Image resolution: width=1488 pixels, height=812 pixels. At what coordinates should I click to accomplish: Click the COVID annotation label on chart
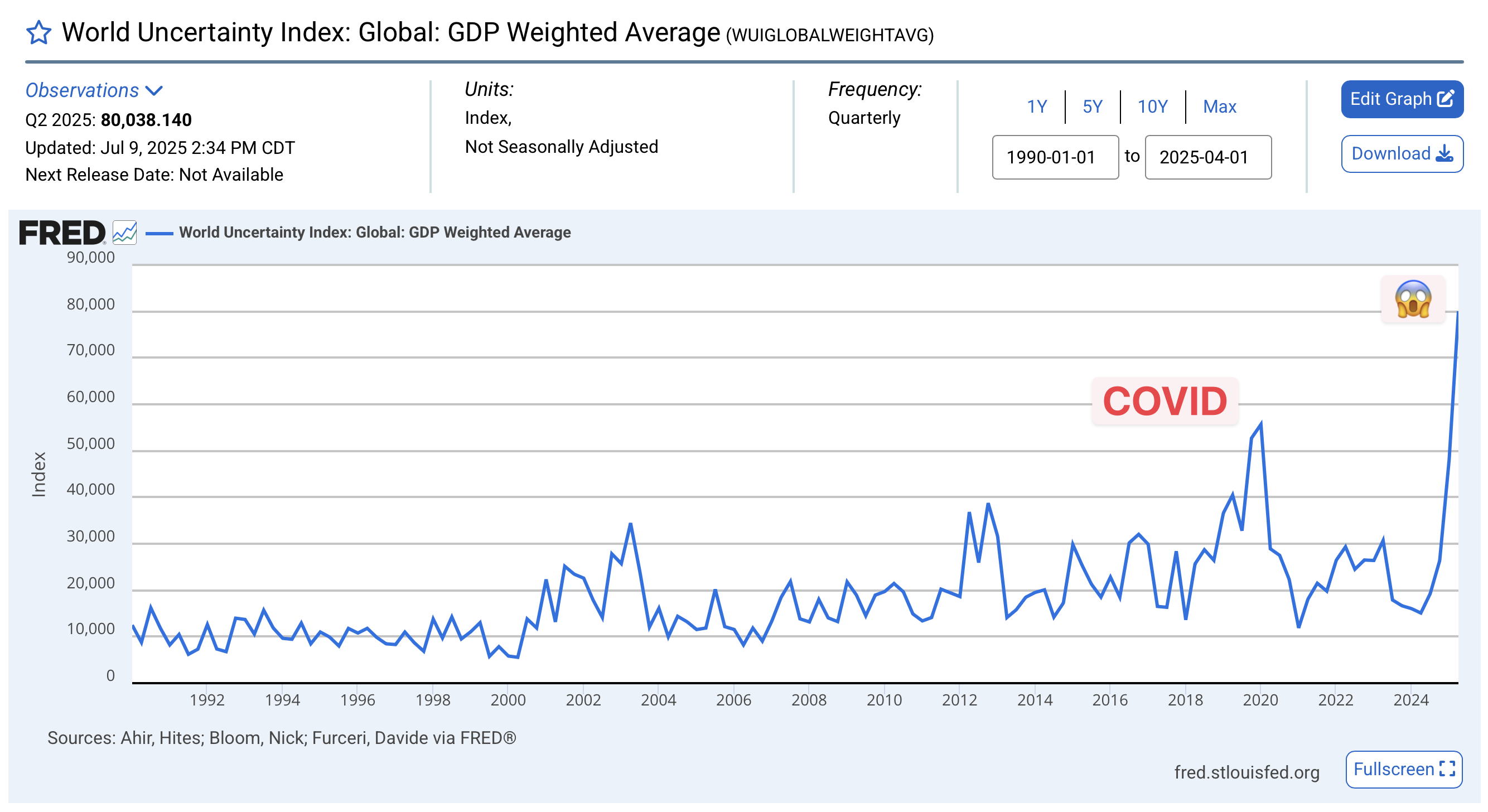tap(1165, 401)
